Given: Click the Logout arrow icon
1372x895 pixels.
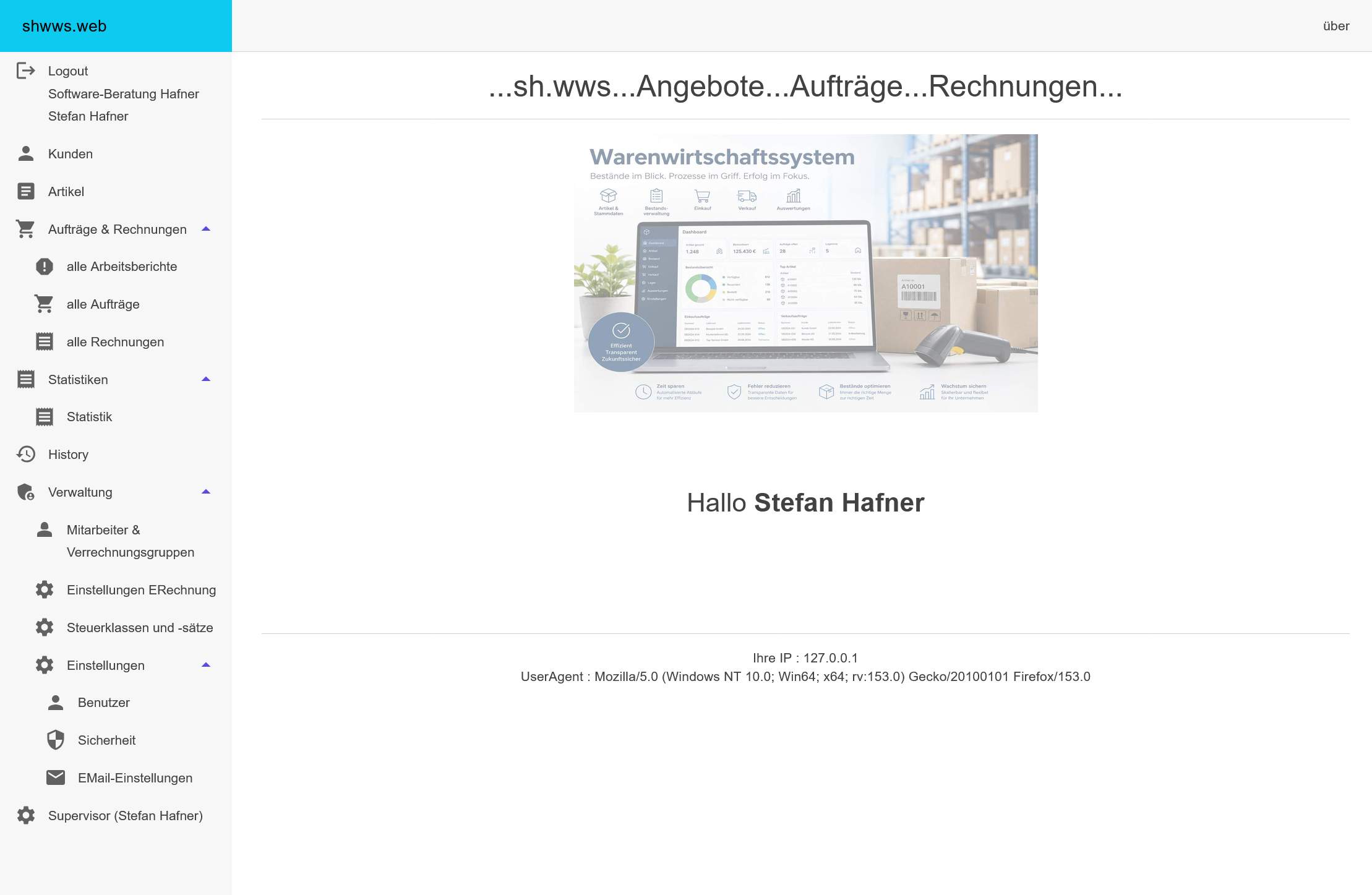Looking at the screenshot, I should coord(26,71).
